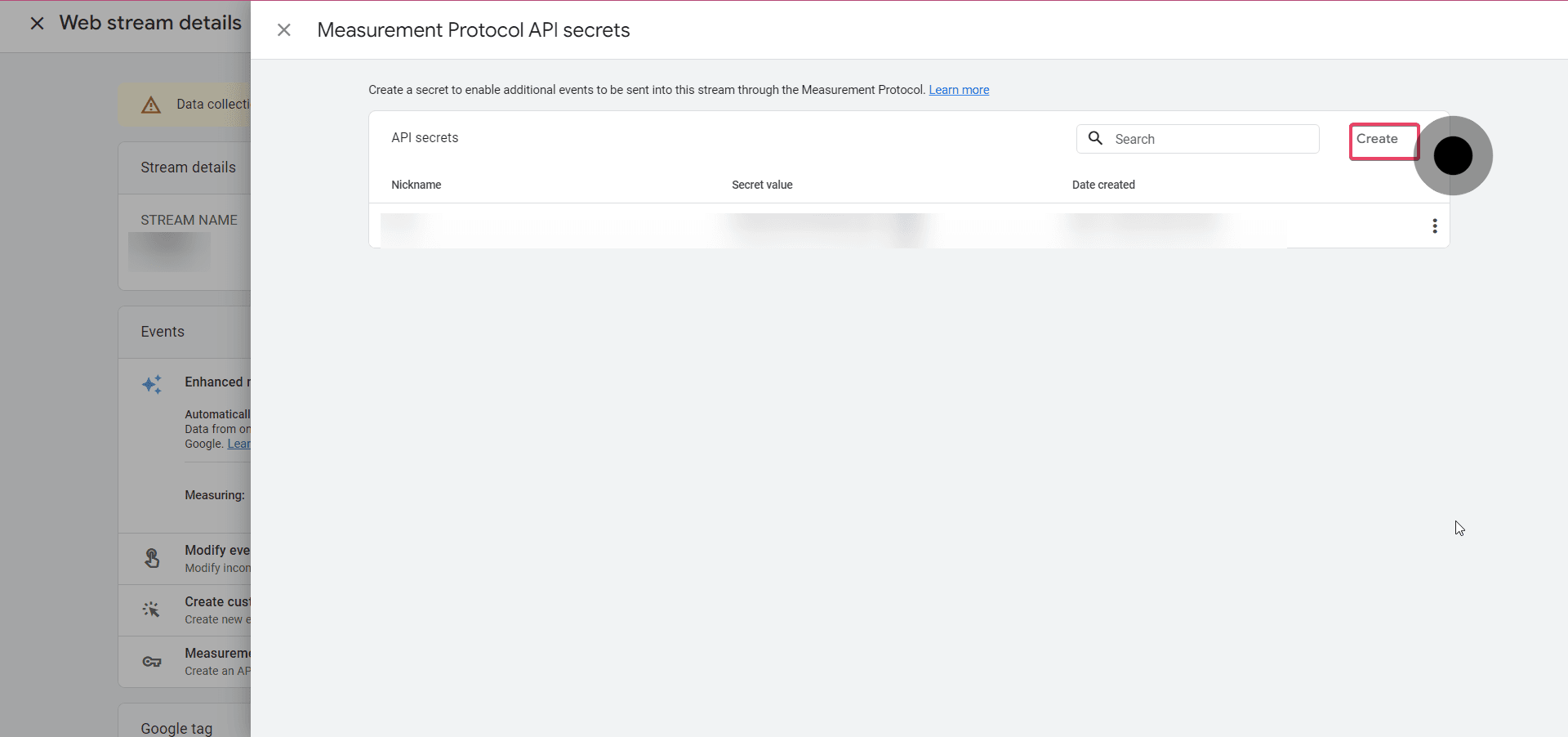Open the Learn more link

coord(959,90)
